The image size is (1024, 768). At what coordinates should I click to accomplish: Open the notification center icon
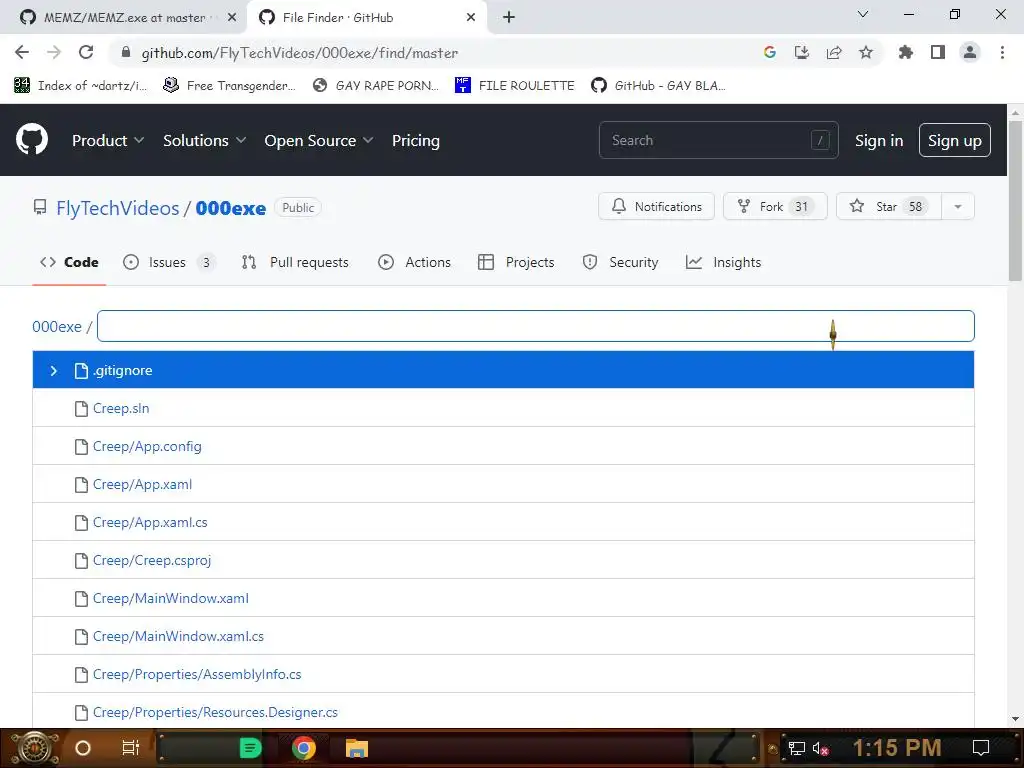(x=980, y=748)
